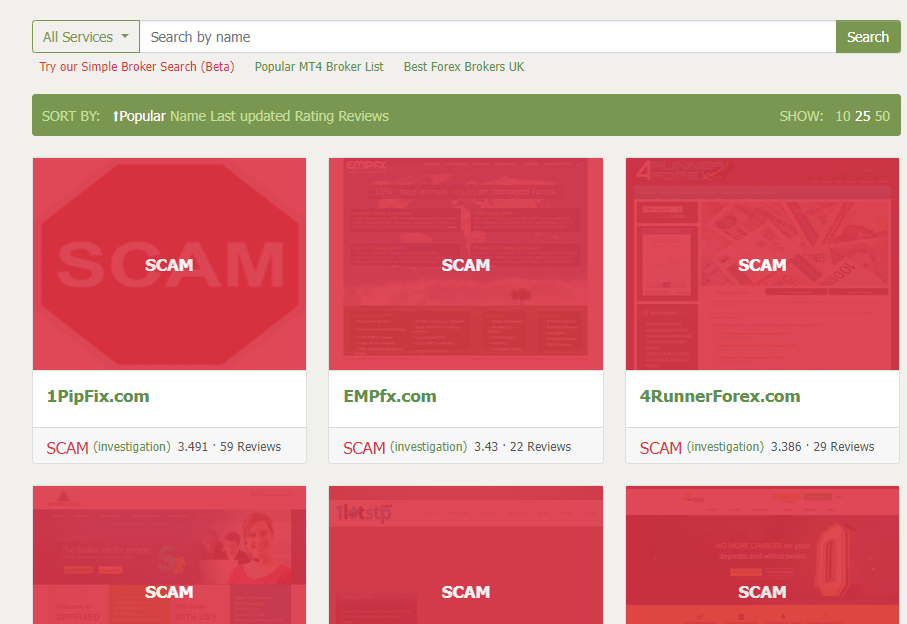The width and height of the screenshot is (907, 624).
Task: Show 25 results per page
Action: click(x=862, y=116)
